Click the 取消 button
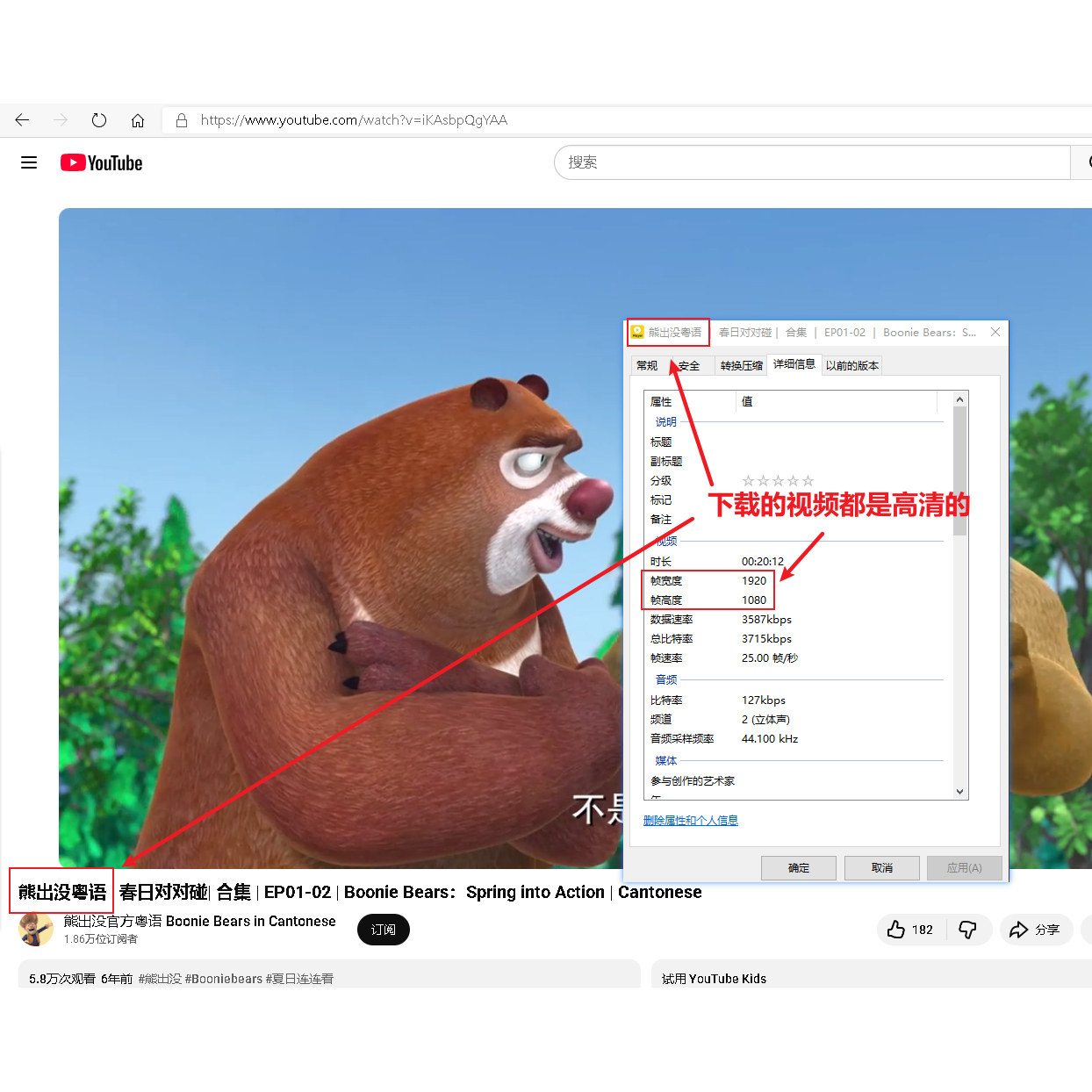Image resolution: width=1092 pixels, height=1092 pixels. pos(882,867)
